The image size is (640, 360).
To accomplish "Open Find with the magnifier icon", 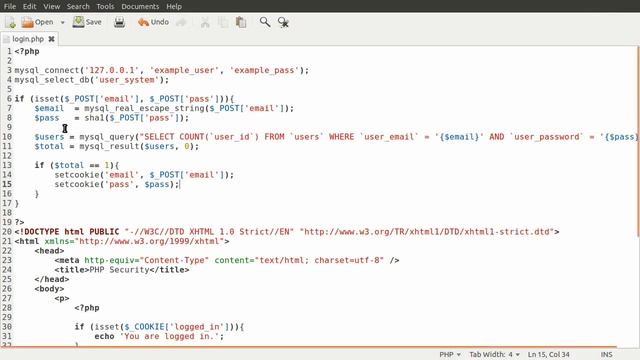I will pos(265,22).
